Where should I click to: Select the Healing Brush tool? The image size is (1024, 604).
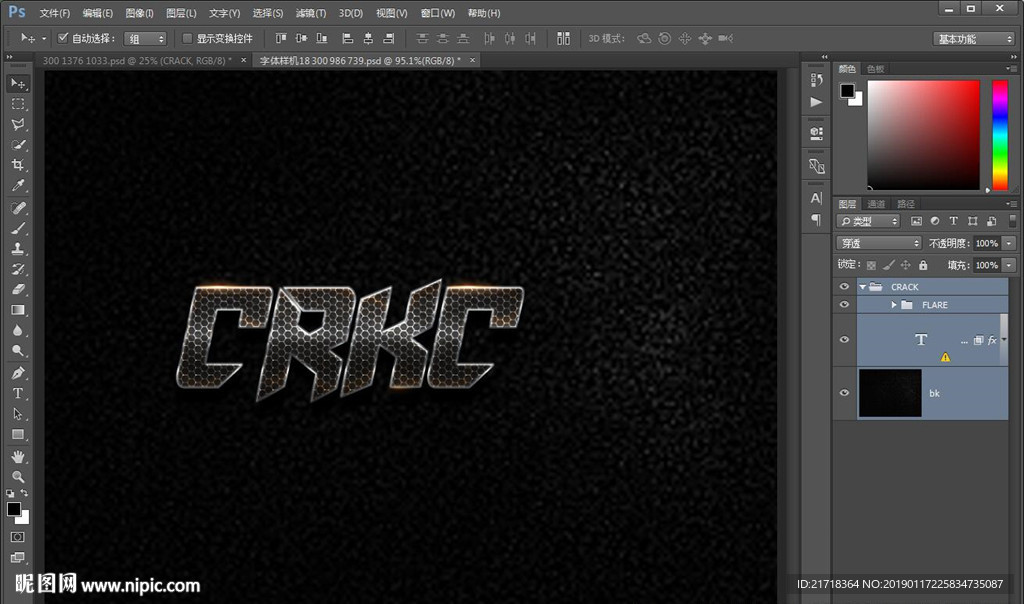[18, 208]
